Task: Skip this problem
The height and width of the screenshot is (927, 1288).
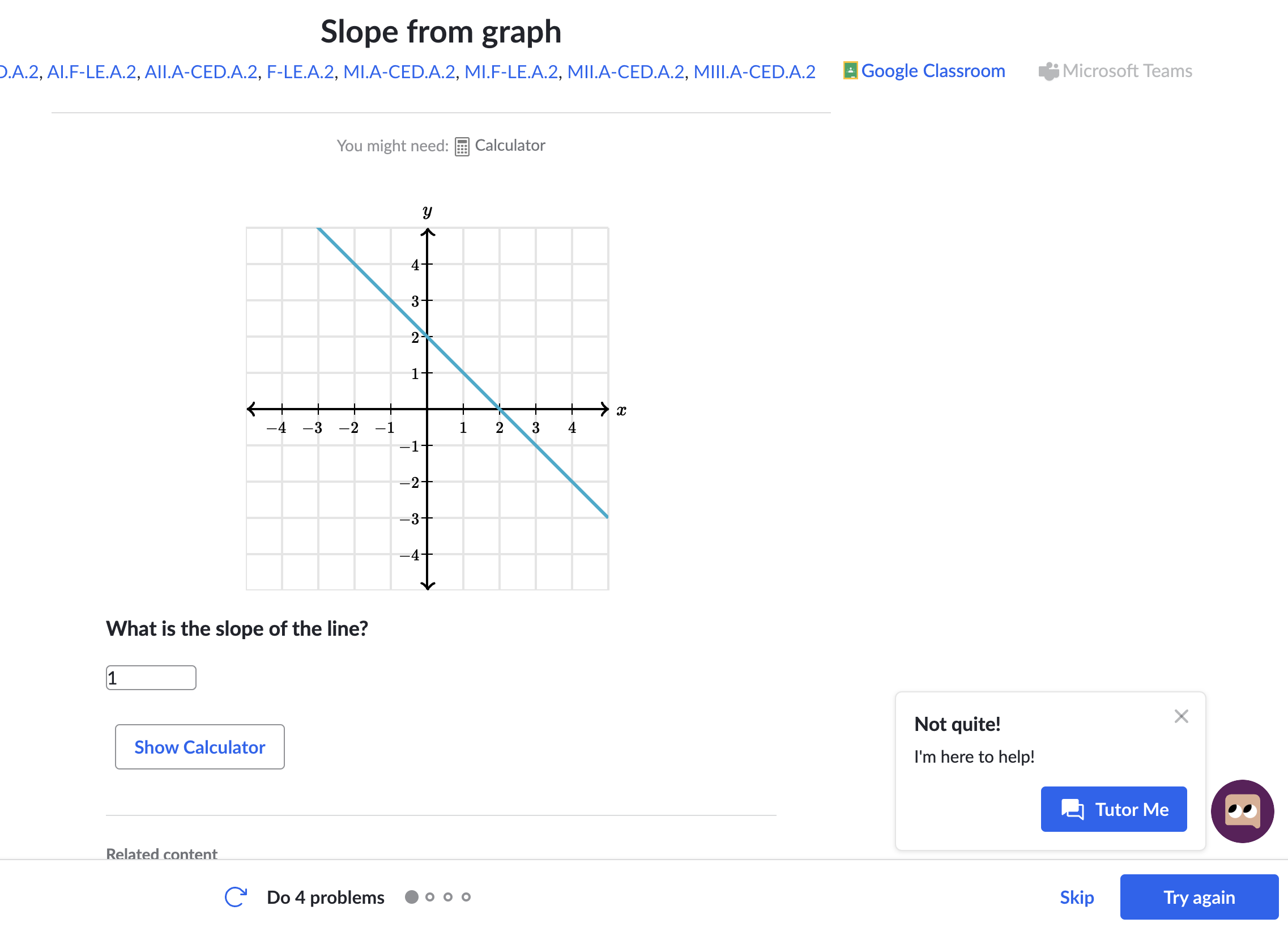Action: pyautogui.click(x=1077, y=897)
